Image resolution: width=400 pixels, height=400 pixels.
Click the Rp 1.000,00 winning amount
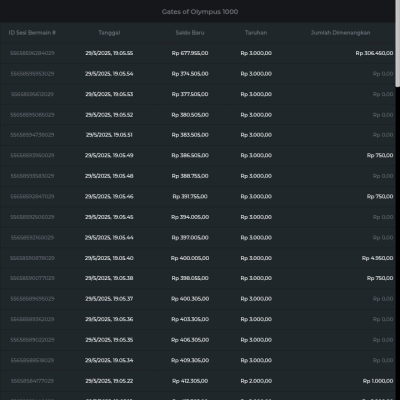378,381
